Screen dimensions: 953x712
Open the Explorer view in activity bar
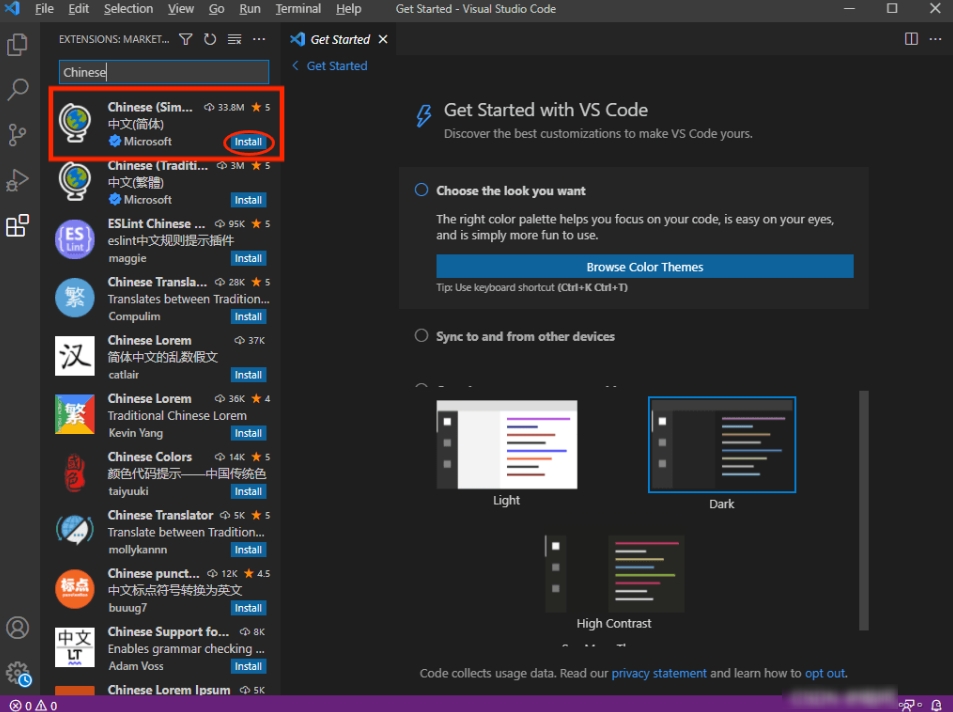(x=18, y=45)
